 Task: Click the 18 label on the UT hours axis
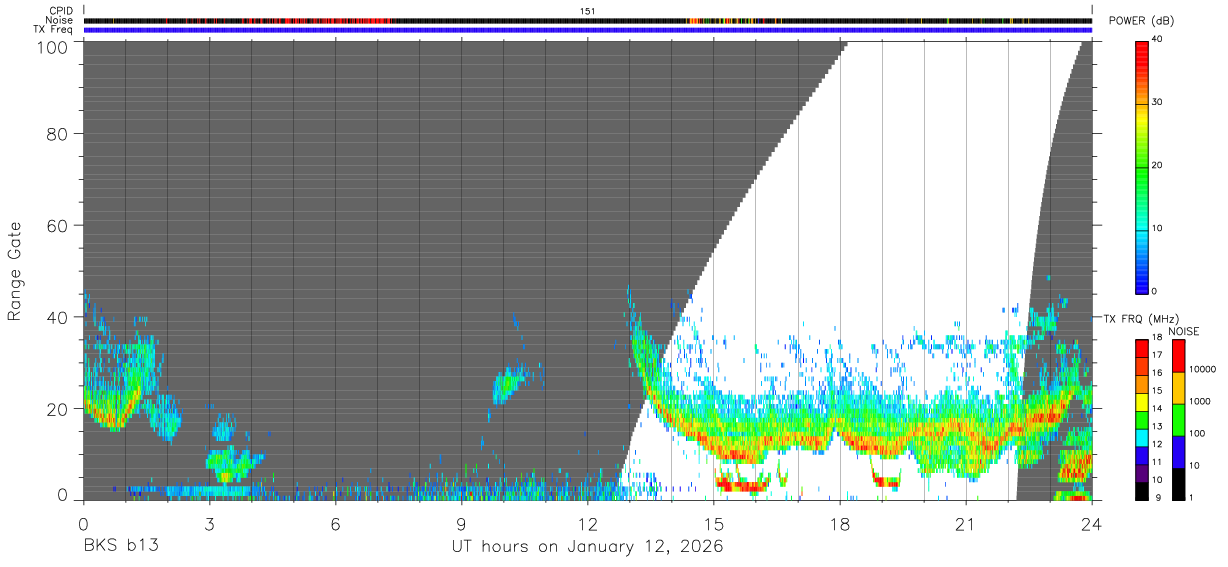coord(840,524)
